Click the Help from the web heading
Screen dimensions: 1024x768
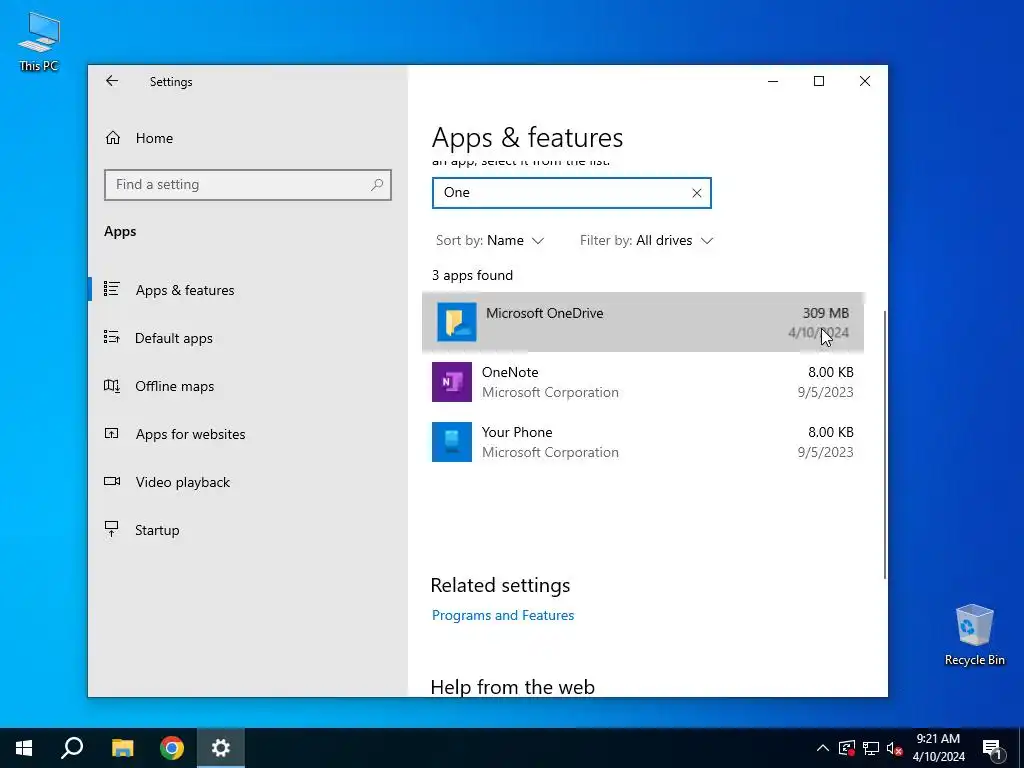(513, 687)
